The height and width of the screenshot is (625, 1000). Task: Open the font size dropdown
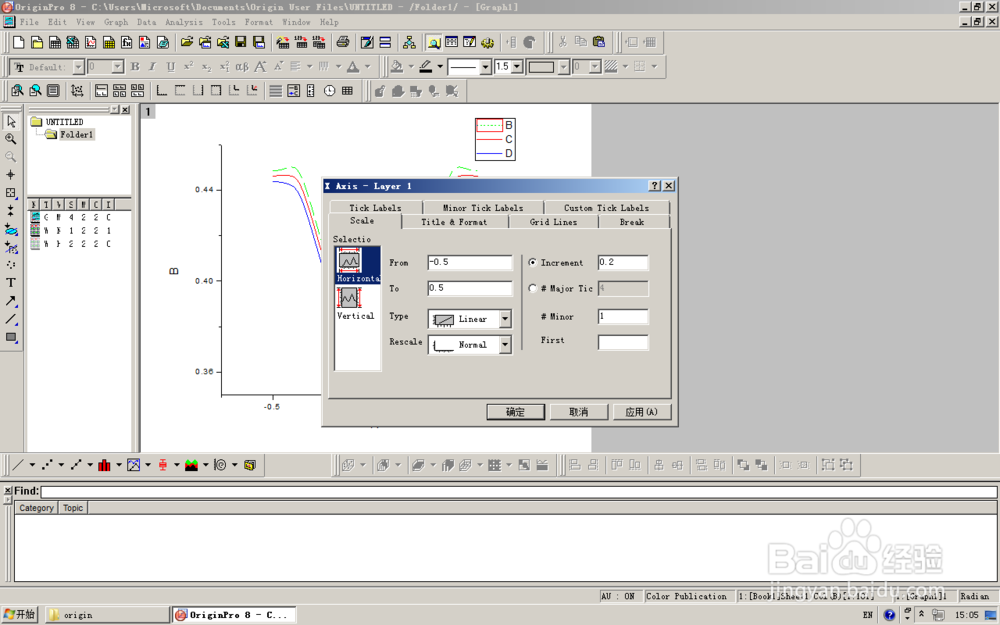[x=117, y=67]
